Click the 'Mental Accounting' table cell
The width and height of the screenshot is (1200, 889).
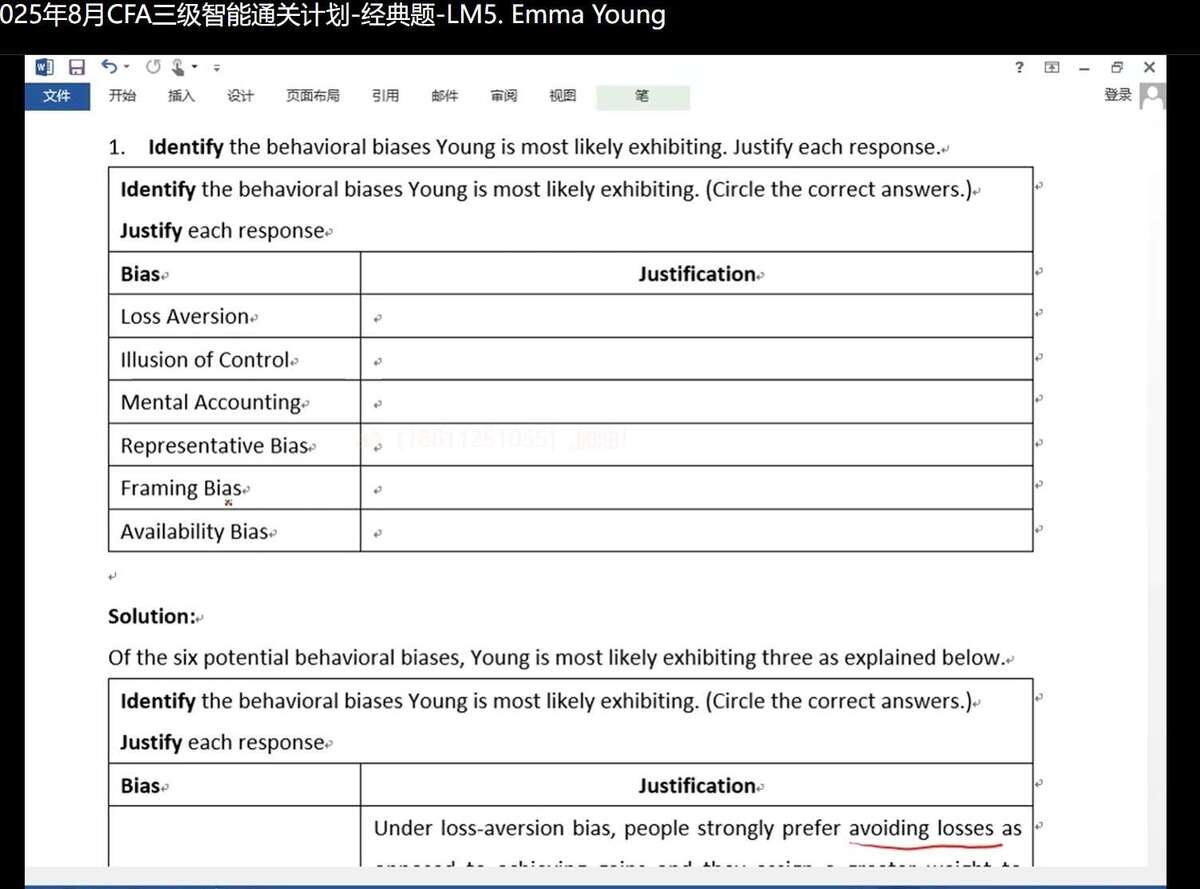coord(234,402)
